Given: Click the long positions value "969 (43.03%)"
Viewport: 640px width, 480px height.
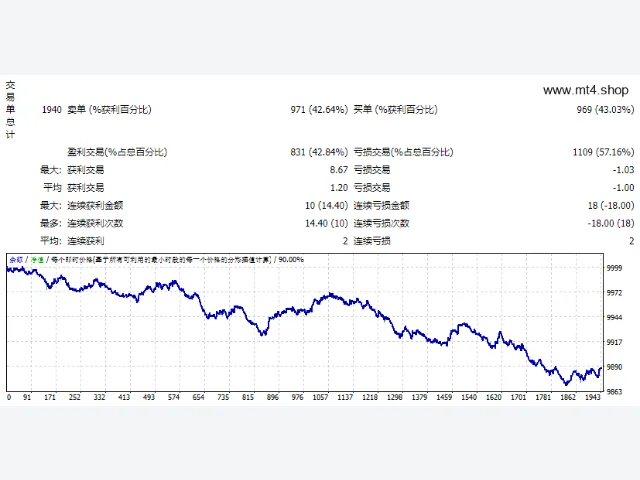Looking at the screenshot, I should (605, 110).
